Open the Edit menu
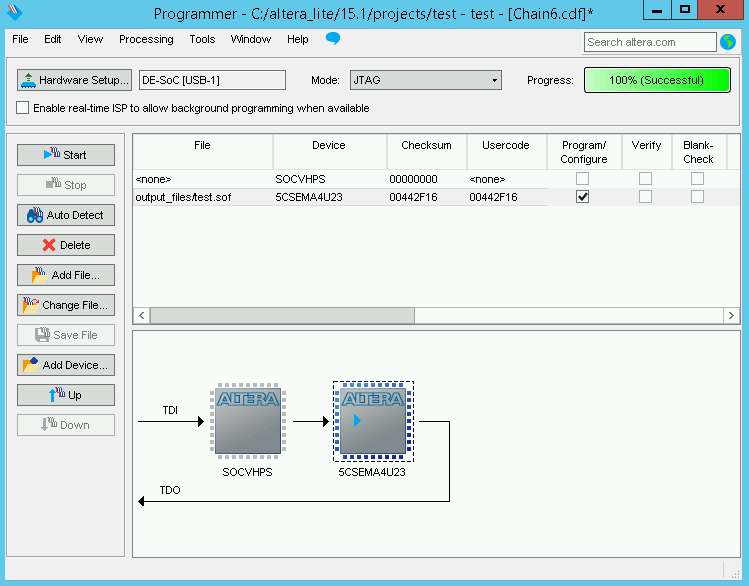749x586 pixels. (x=53, y=39)
